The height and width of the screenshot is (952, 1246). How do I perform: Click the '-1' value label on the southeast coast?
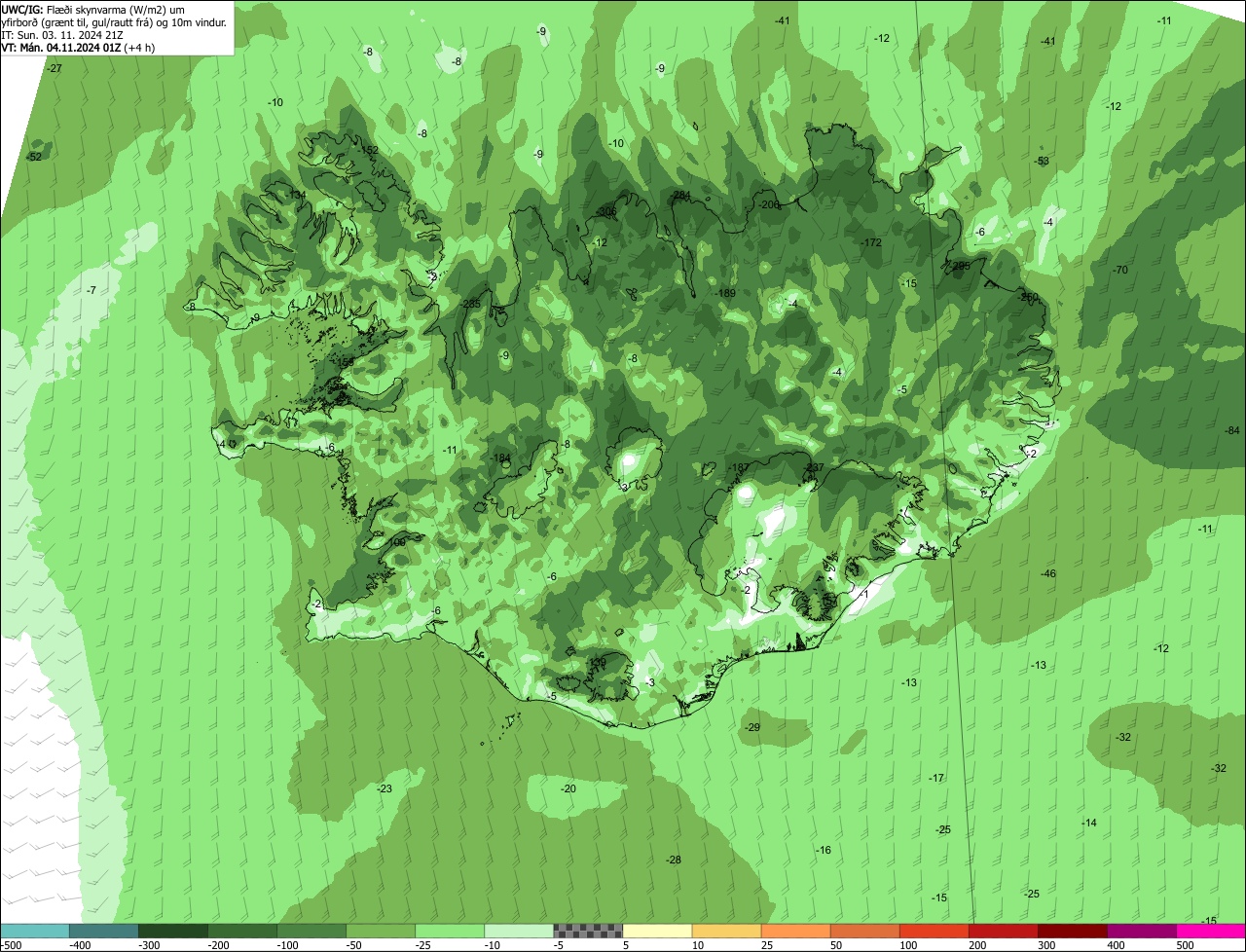862,594
